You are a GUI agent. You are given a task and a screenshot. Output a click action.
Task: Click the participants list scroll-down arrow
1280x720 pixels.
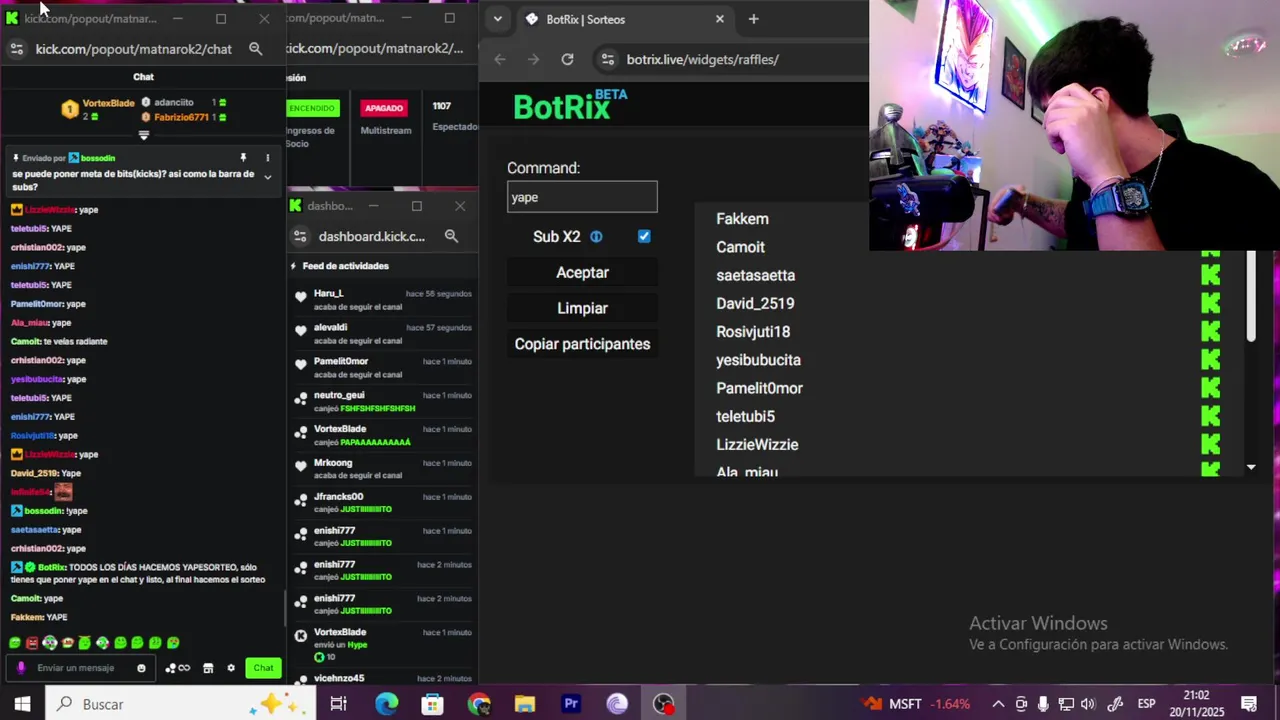1251,467
